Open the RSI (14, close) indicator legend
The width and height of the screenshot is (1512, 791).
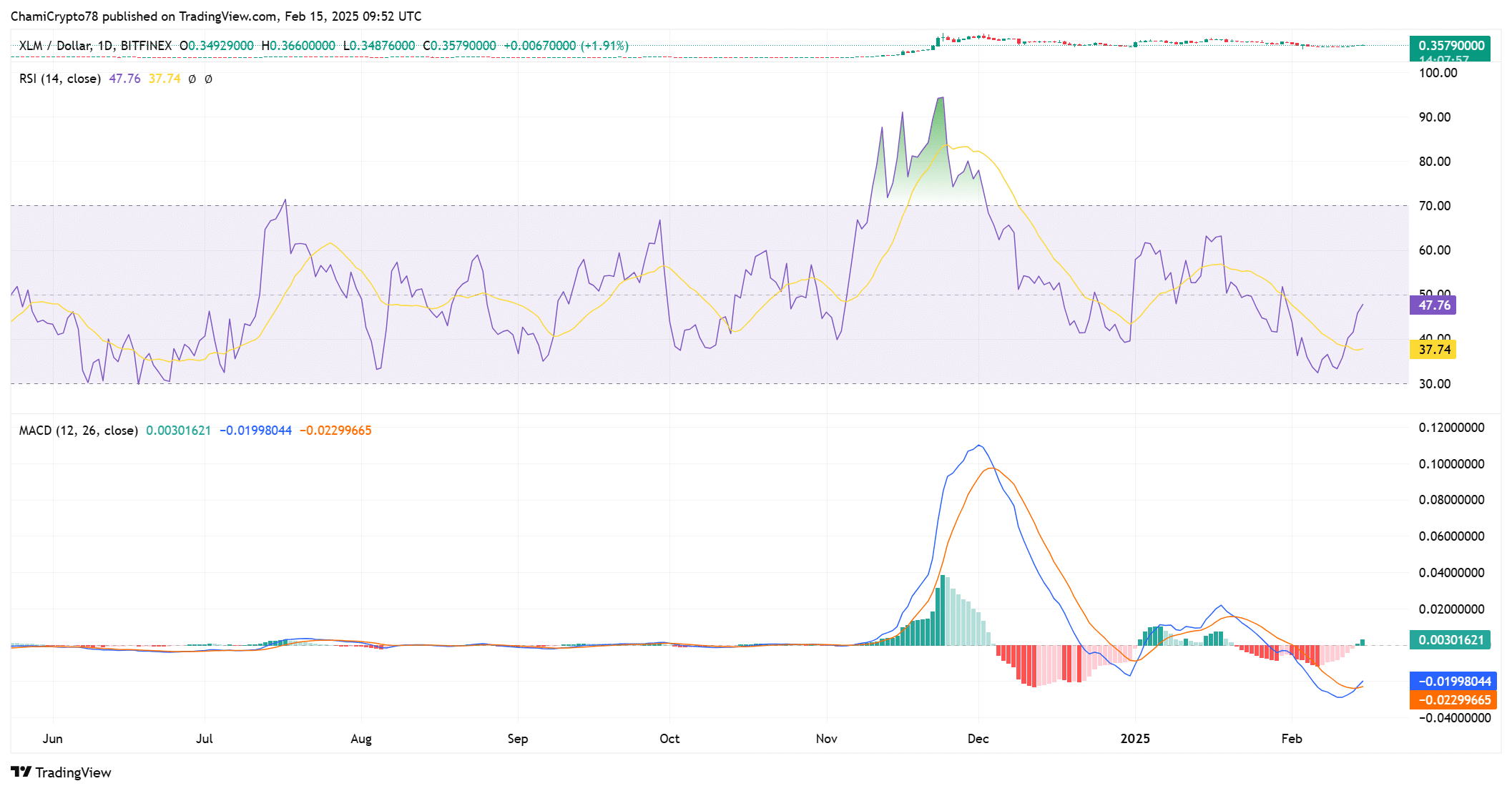pos(60,79)
